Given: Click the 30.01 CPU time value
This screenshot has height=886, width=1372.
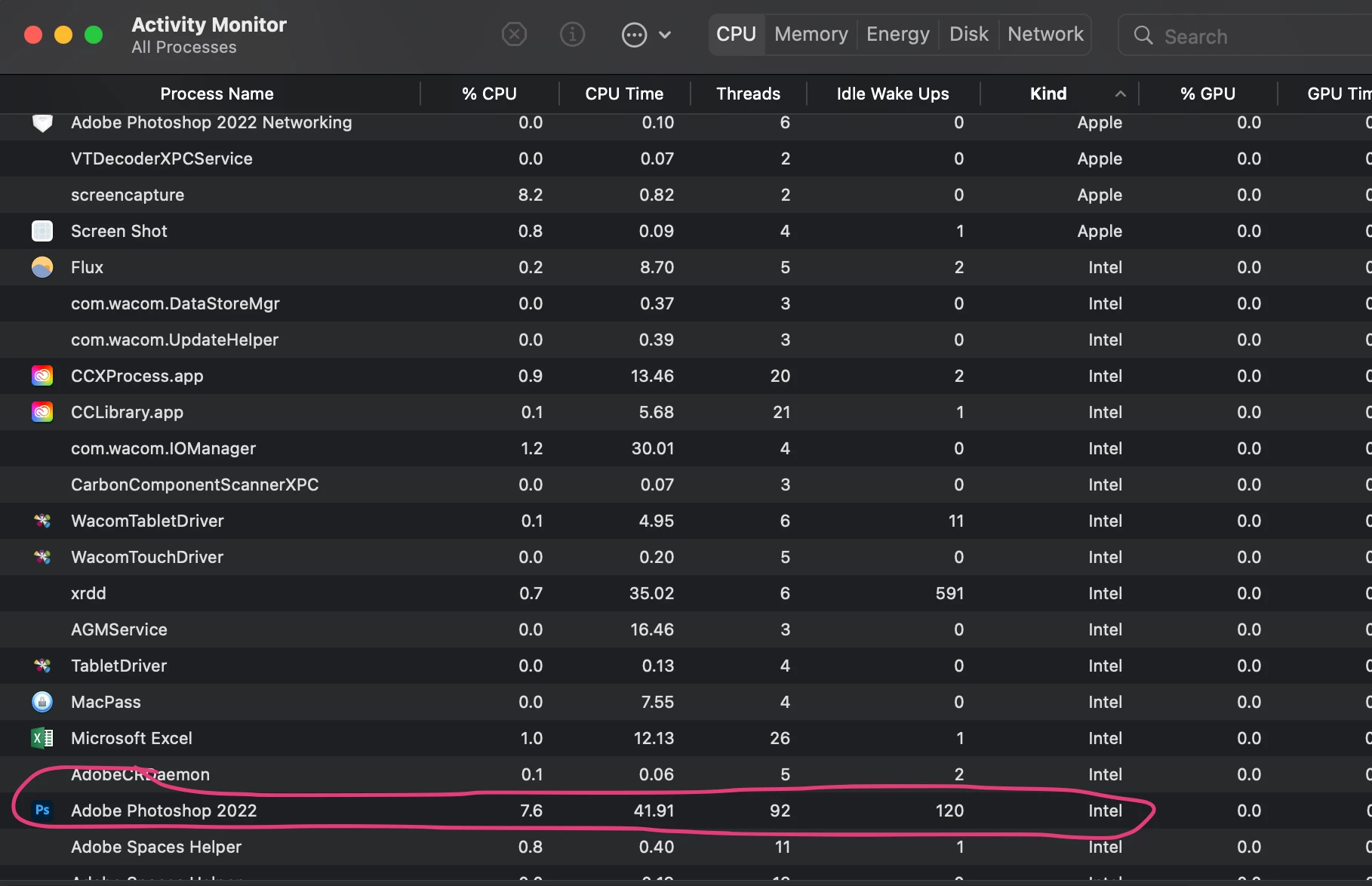Looking at the screenshot, I should (x=653, y=448).
